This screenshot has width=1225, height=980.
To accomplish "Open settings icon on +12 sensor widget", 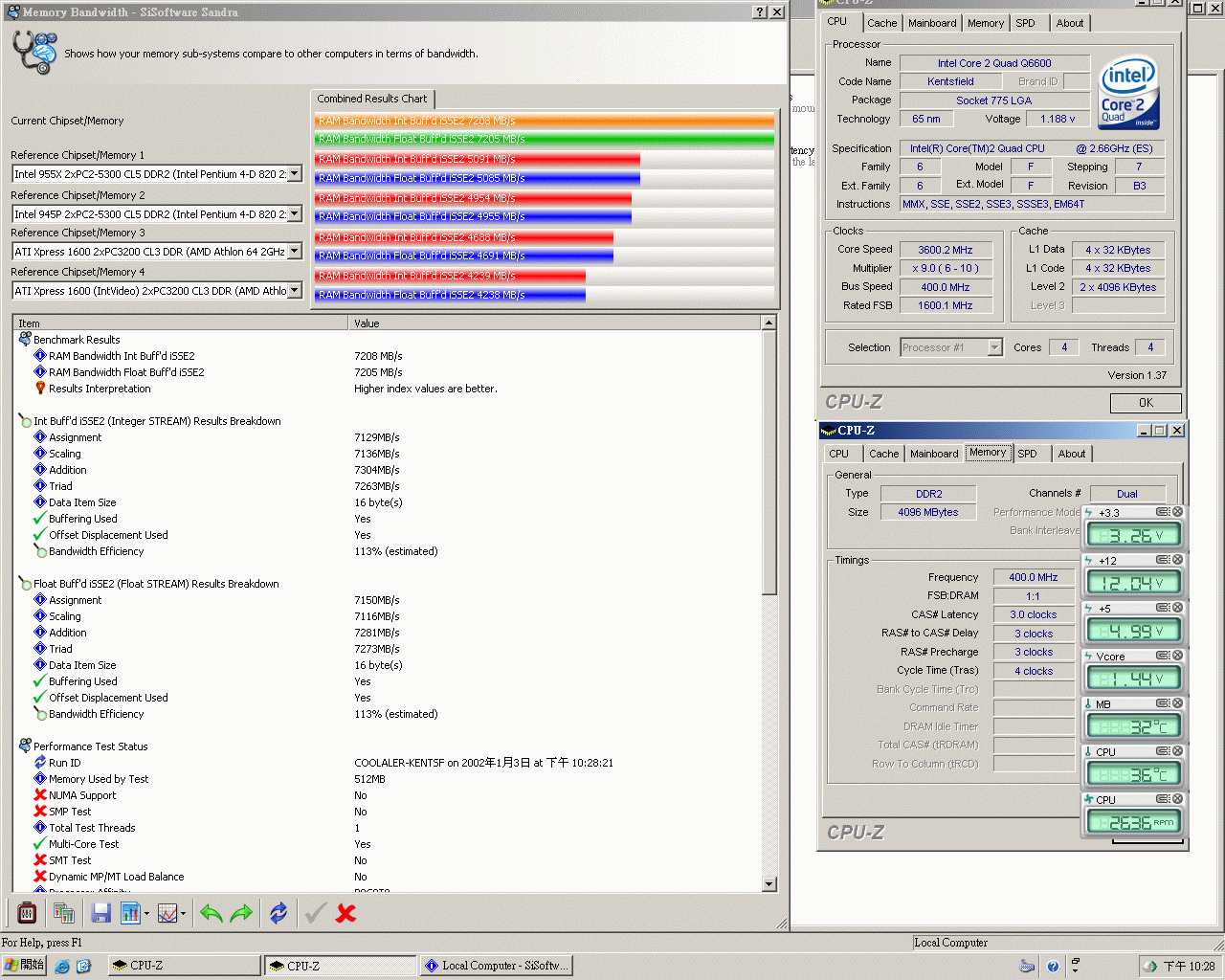I will coord(1163,560).
